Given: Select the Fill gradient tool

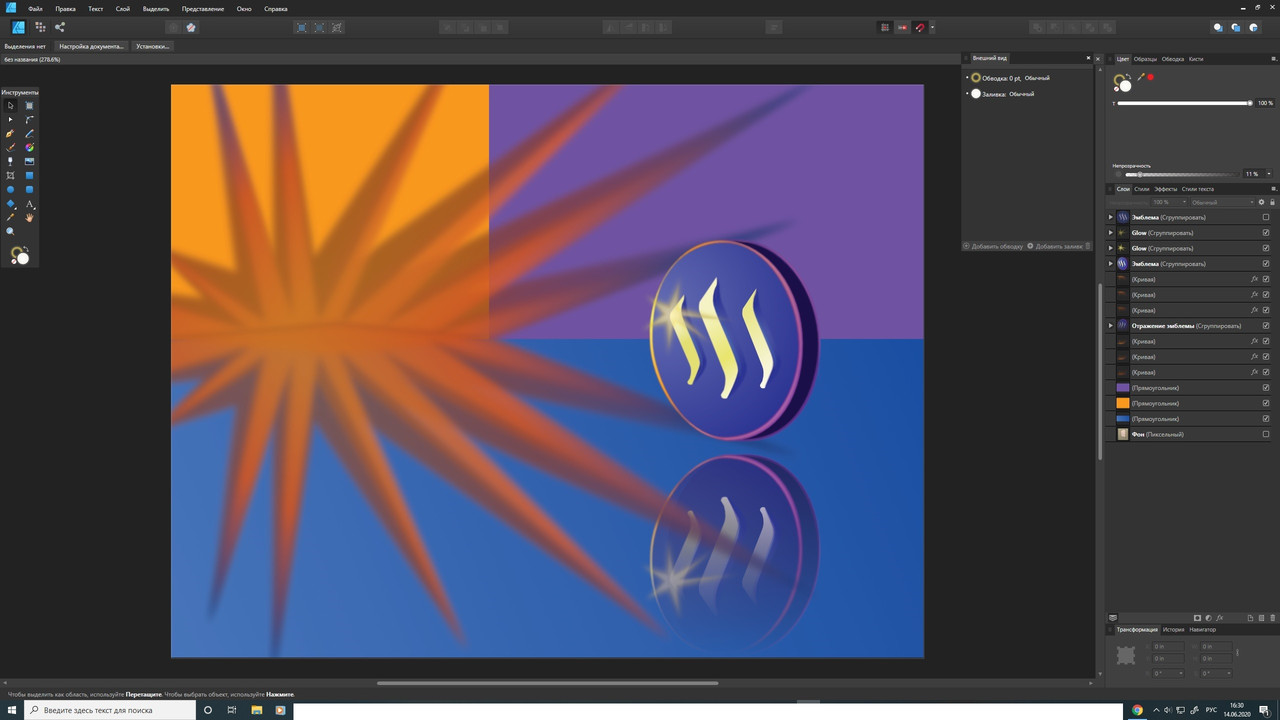Looking at the screenshot, I should [x=29, y=147].
